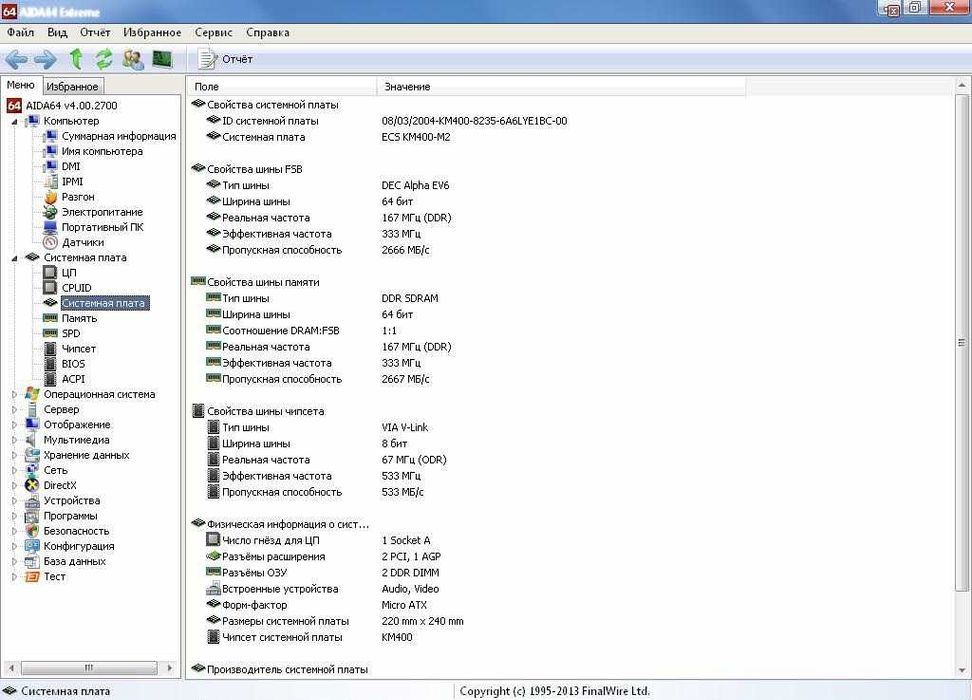The height and width of the screenshot is (700, 972).
Task: Click the green Up arrow toolbar icon
Action: coord(76,59)
